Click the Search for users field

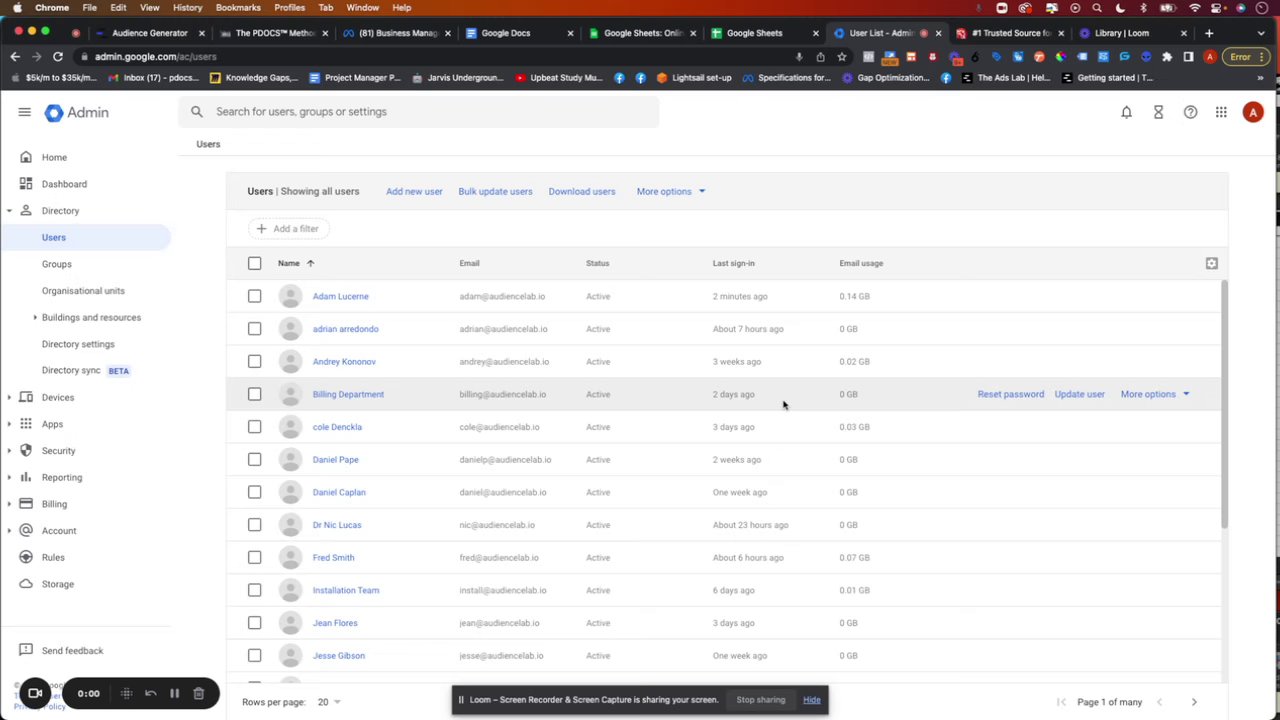418,112
